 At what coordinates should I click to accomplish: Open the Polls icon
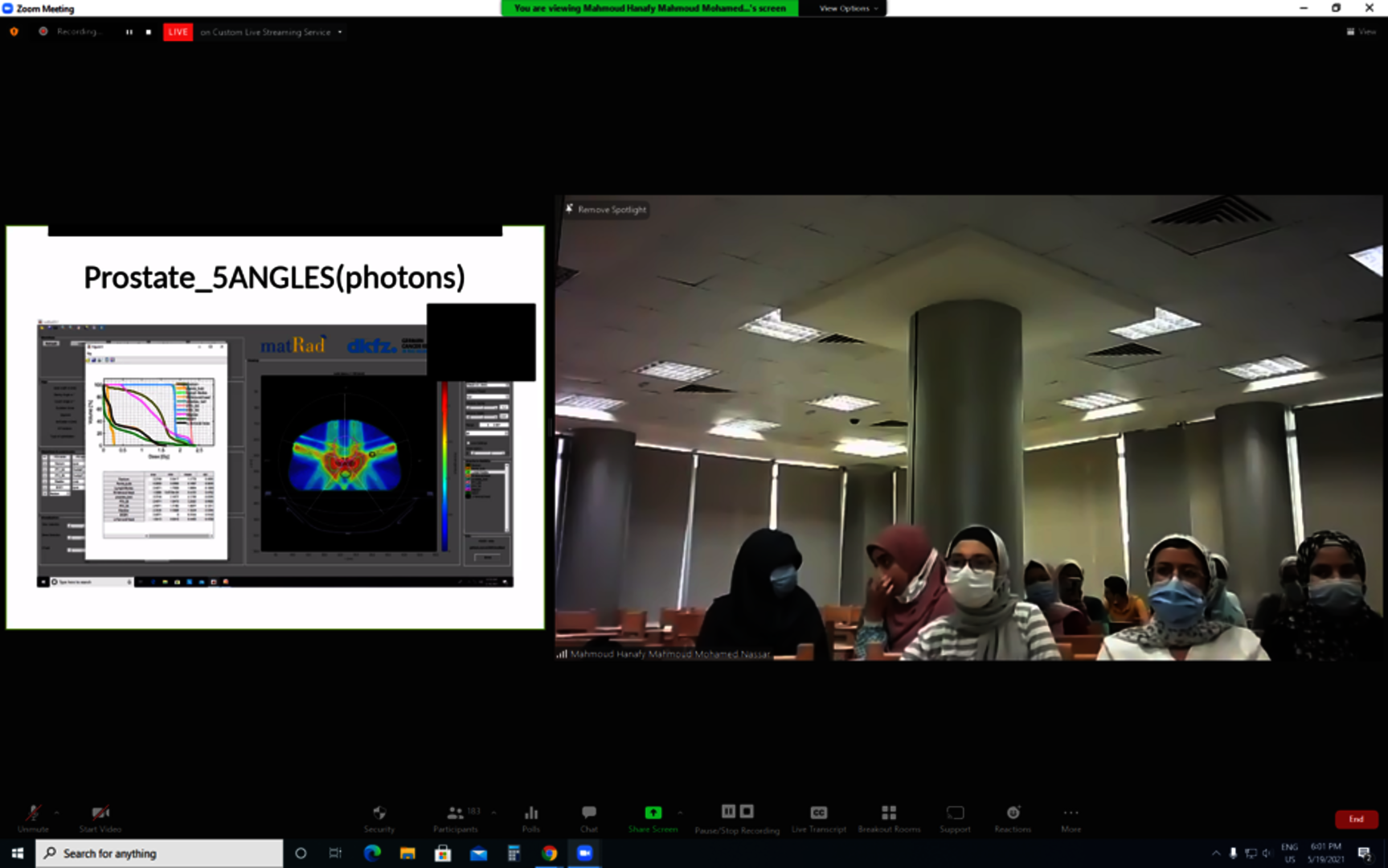[530, 817]
